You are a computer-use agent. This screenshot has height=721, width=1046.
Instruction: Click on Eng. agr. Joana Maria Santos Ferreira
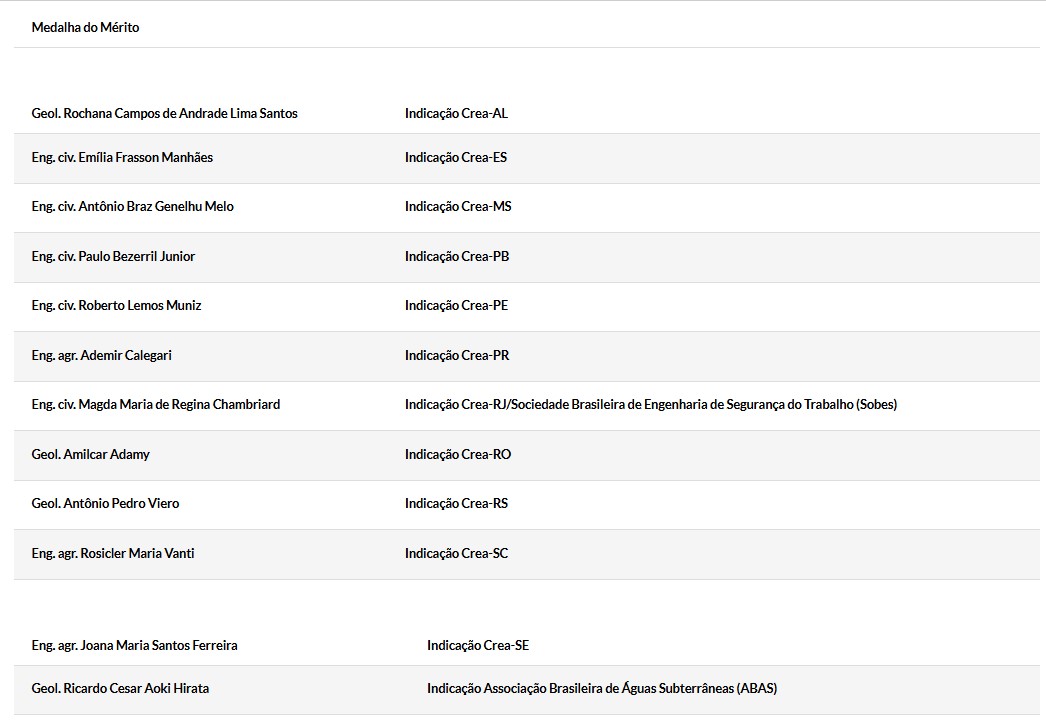coord(134,646)
